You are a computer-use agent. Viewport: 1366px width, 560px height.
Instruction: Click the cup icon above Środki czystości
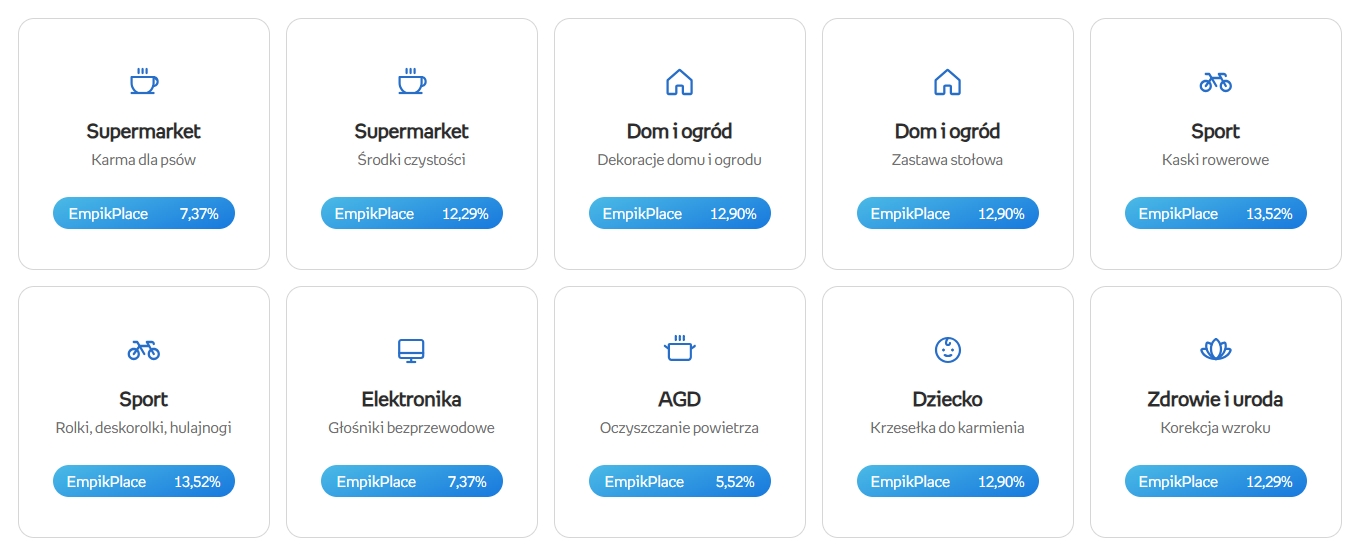coord(412,81)
